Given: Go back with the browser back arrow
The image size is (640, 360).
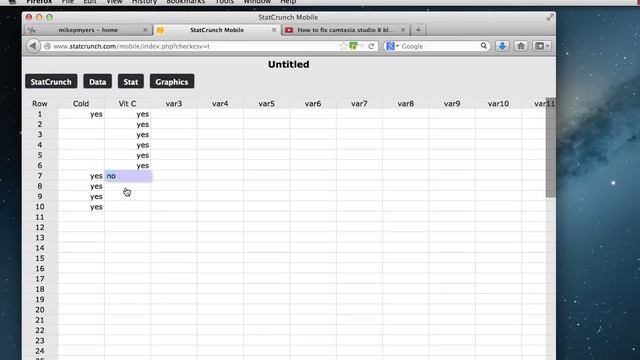Looking at the screenshot, I should point(33,46).
